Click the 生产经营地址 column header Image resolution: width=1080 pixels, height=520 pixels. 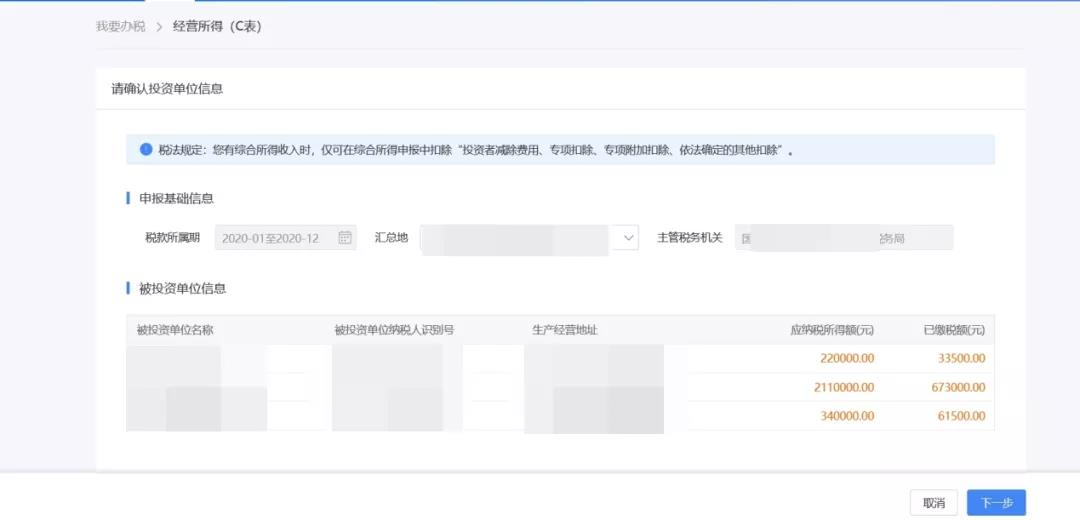[565, 330]
